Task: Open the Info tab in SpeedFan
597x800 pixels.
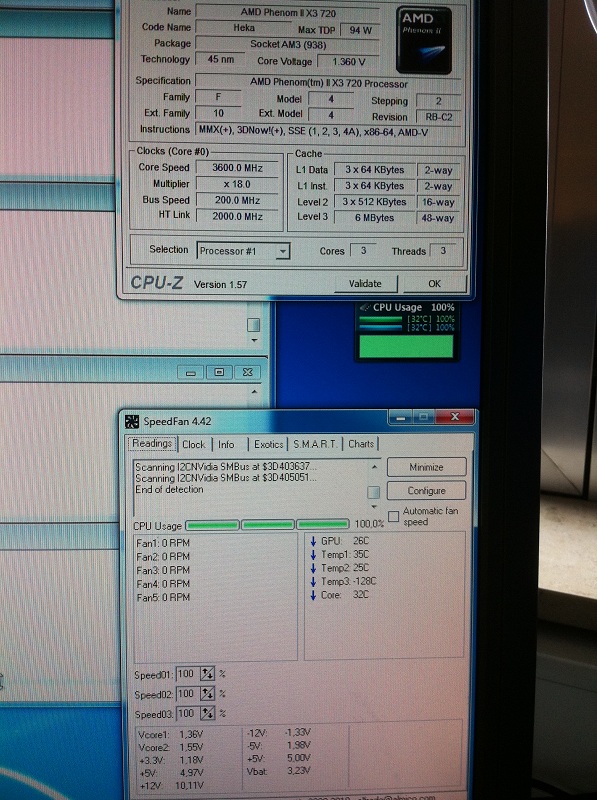Action: 226,444
